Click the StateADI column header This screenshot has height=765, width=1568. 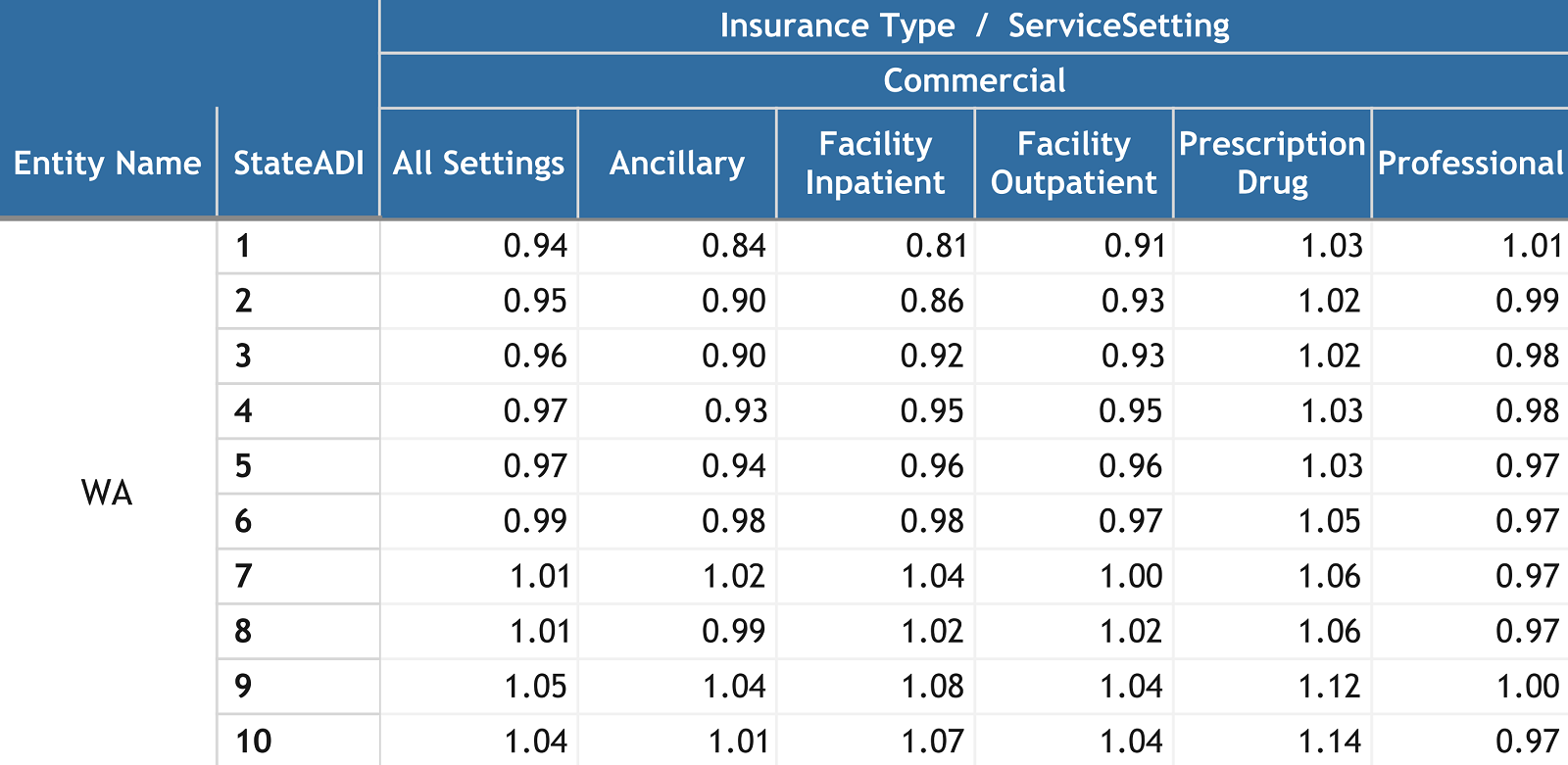tap(298, 163)
